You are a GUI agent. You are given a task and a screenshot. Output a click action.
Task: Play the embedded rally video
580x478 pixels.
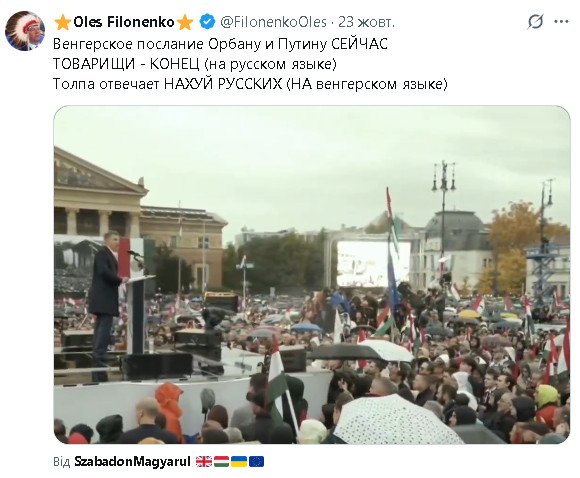312,275
